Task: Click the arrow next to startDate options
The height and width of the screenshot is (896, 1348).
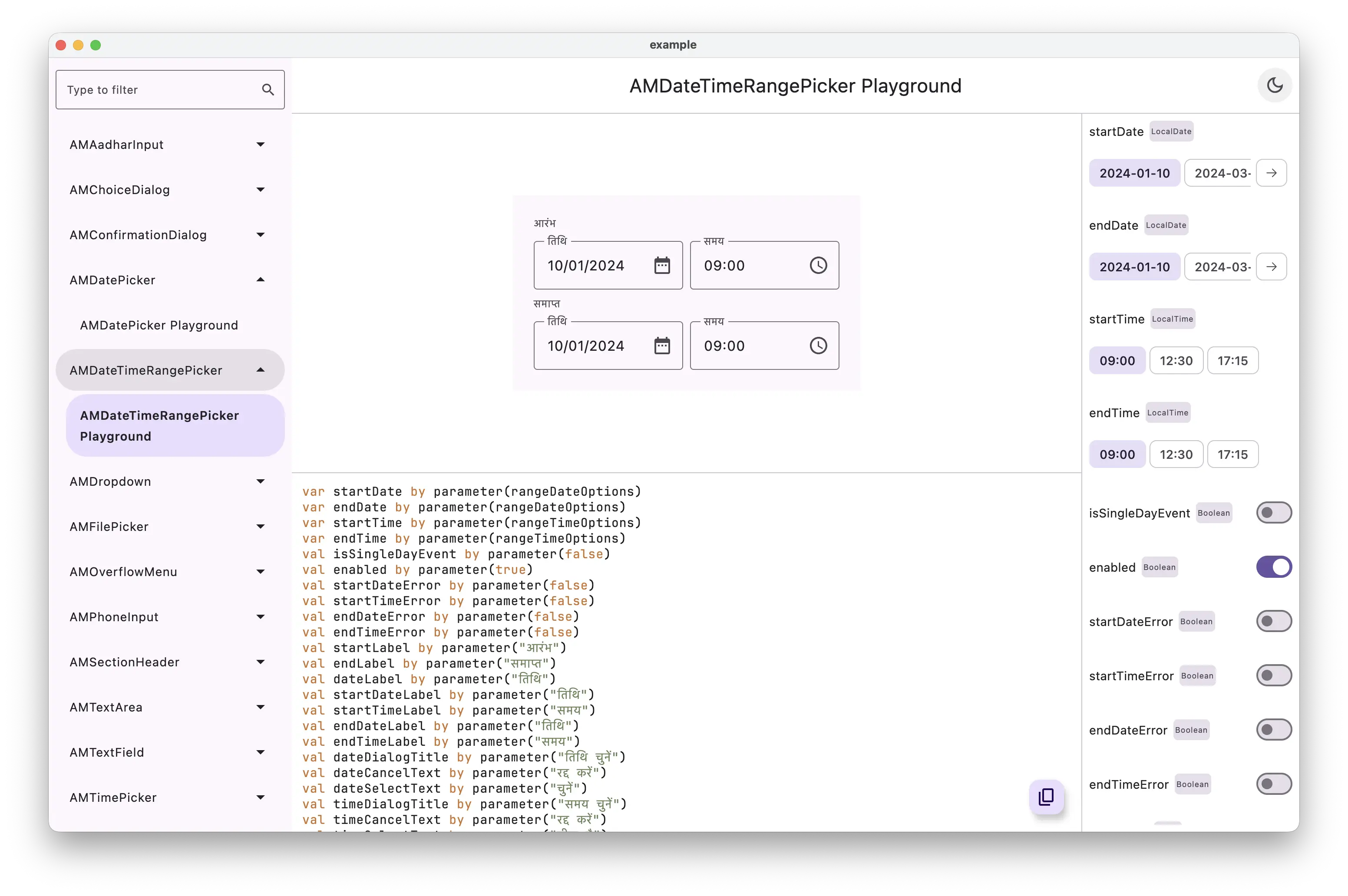Action: click(1272, 173)
